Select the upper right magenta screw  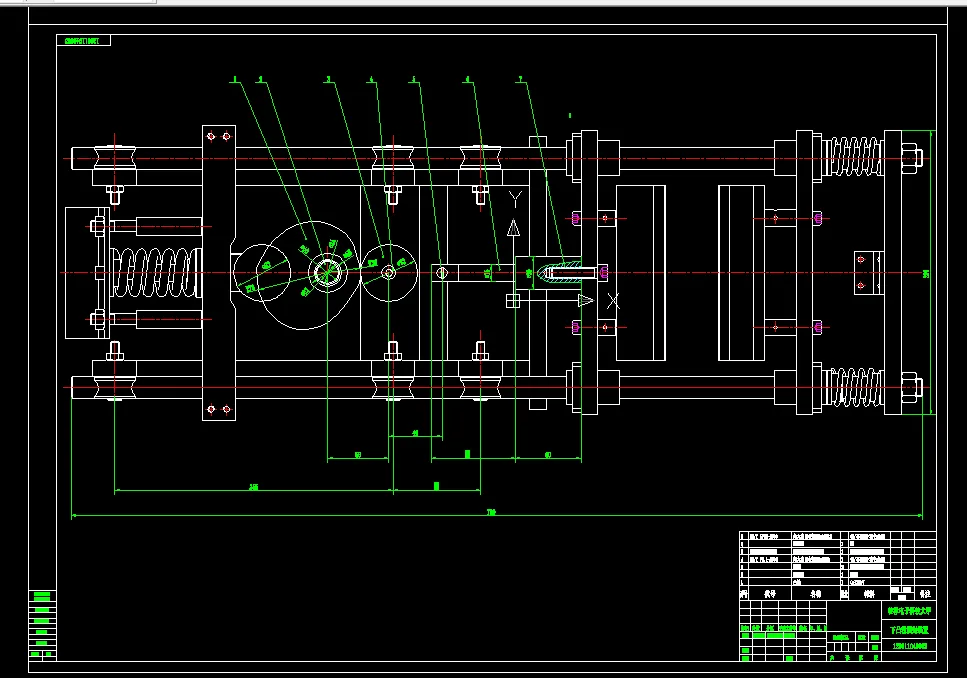pos(818,218)
